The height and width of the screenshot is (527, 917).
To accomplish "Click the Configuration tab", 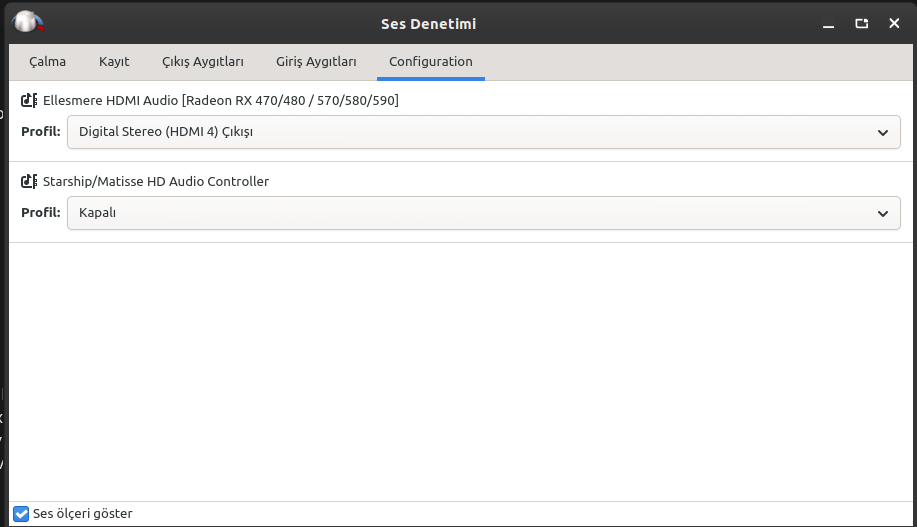I will point(431,62).
